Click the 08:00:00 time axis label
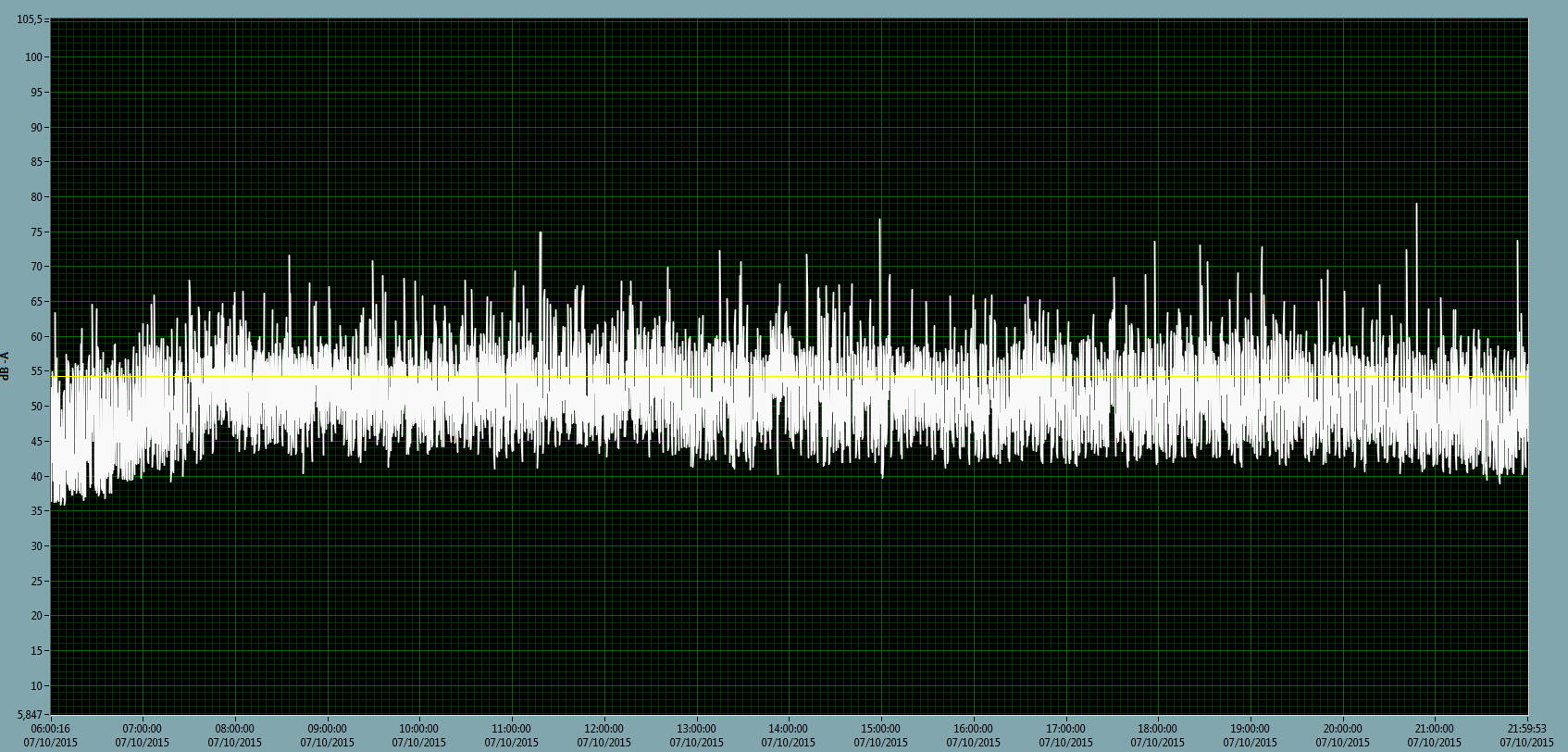Image resolution: width=1568 pixels, height=752 pixels. click(235, 730)
